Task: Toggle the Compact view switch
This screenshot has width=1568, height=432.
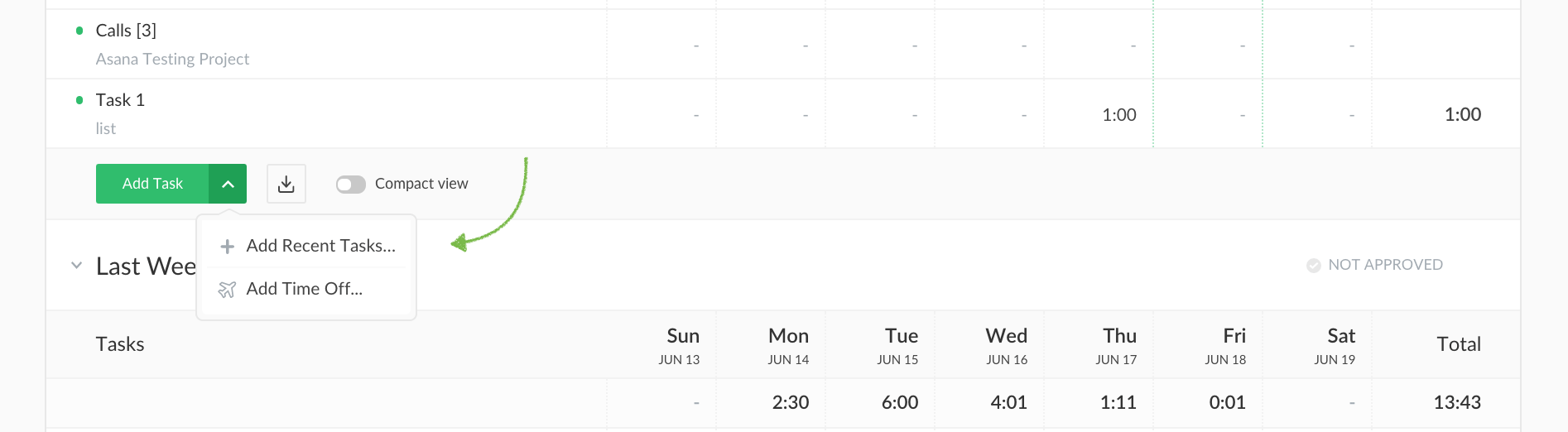Action: pyautogui.click(x=350, y=185)
